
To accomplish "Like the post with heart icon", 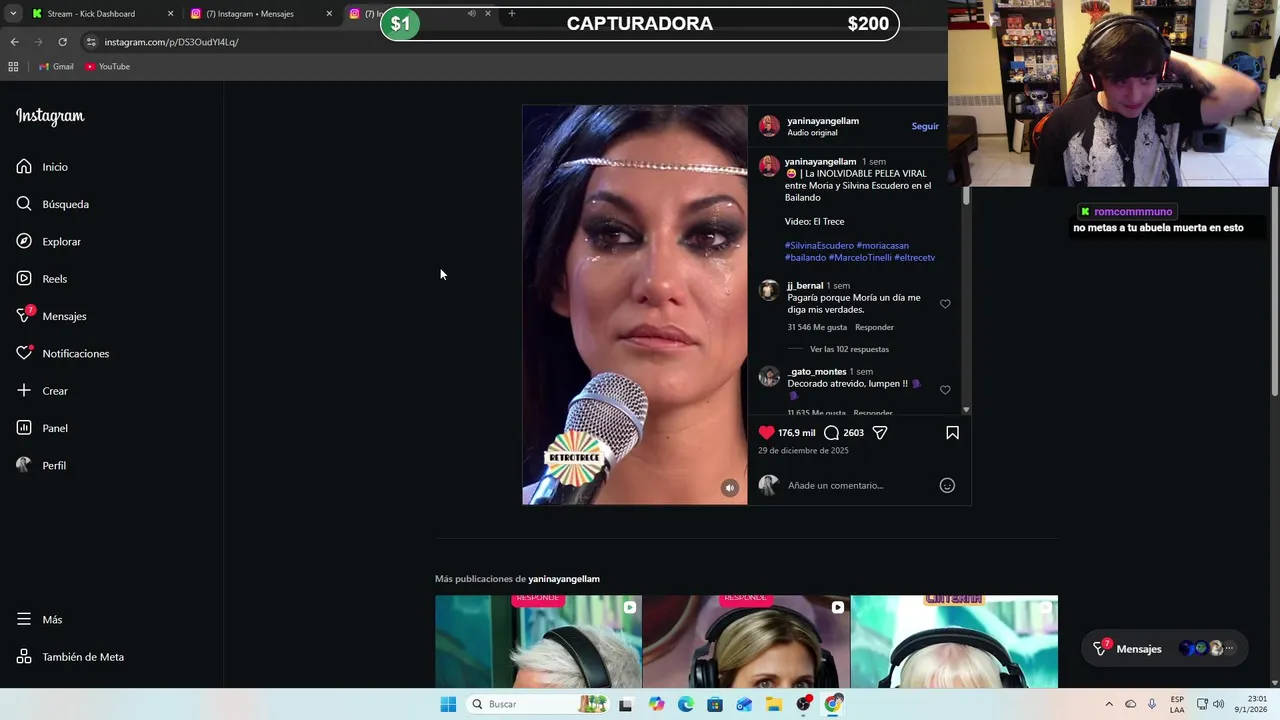I will pyautogui.click(x=766, y=433).
